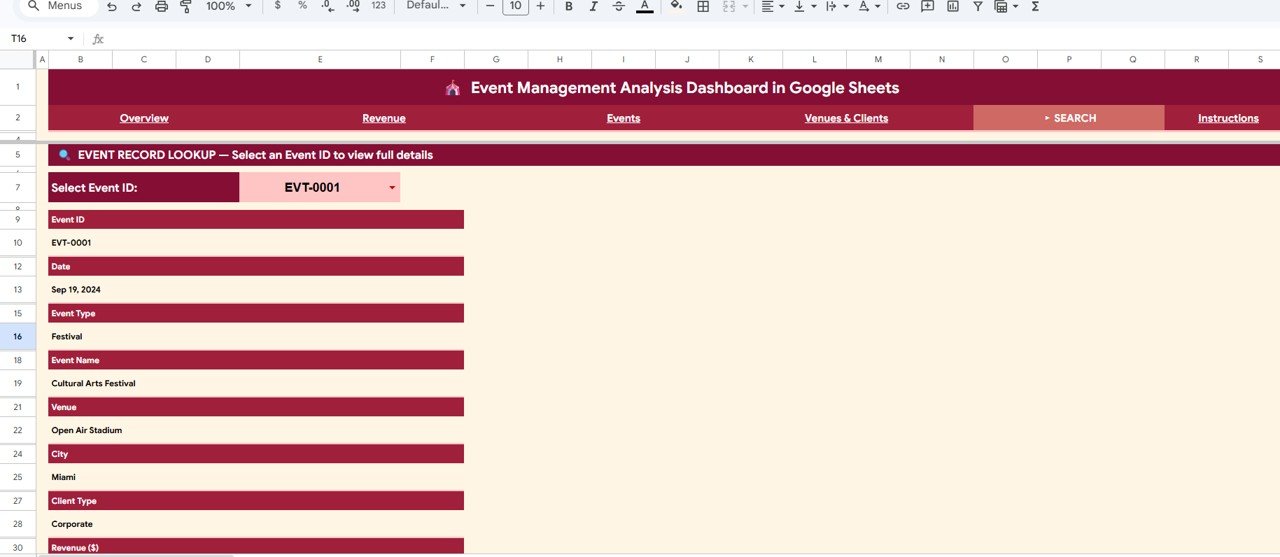Click the 'Cultural Arts Festival' cell
1280x557 pixels.
[x=256, y=383]
